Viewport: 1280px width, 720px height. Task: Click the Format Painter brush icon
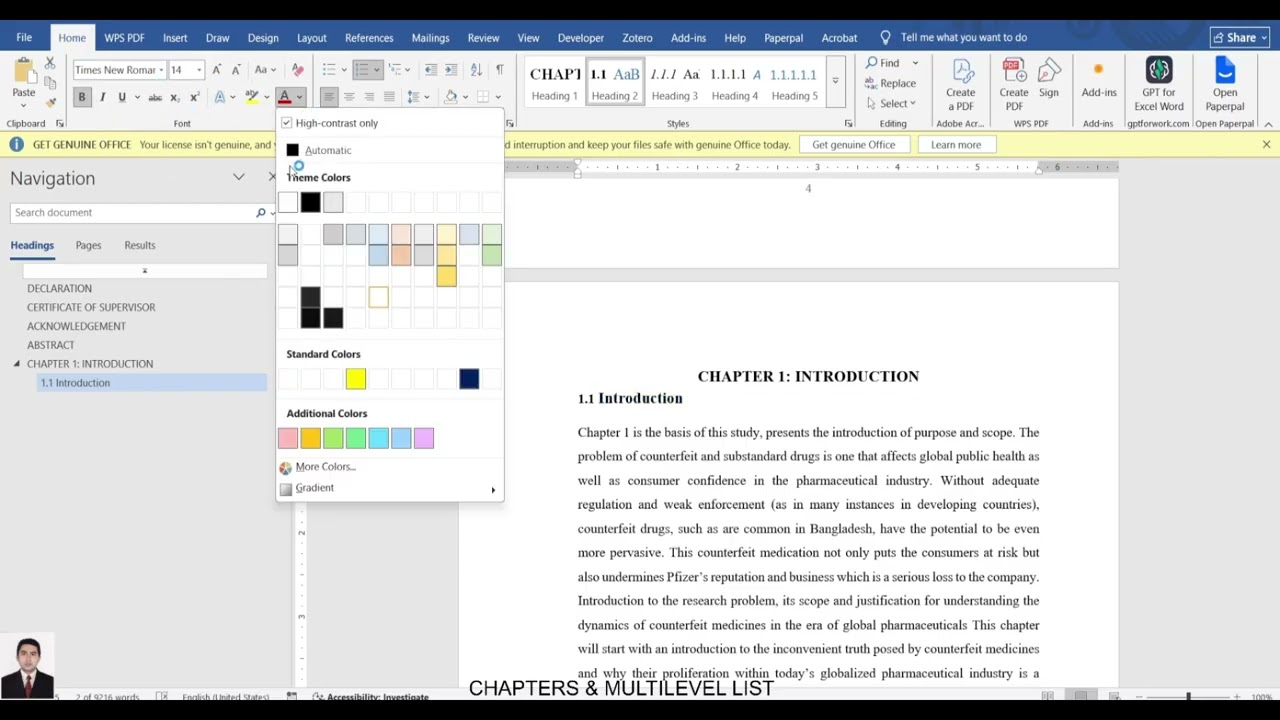point(50,101)
